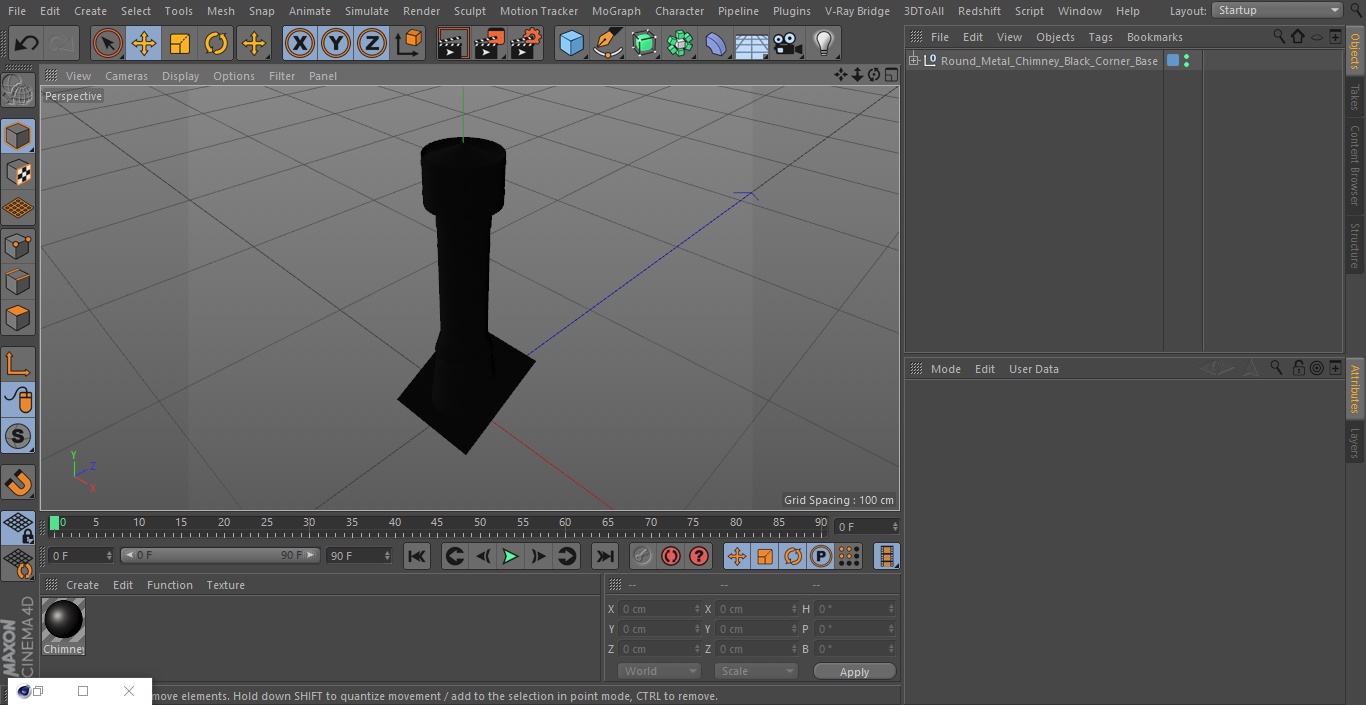
Task: Open Edit Render Settings
Action: [526, 43]
